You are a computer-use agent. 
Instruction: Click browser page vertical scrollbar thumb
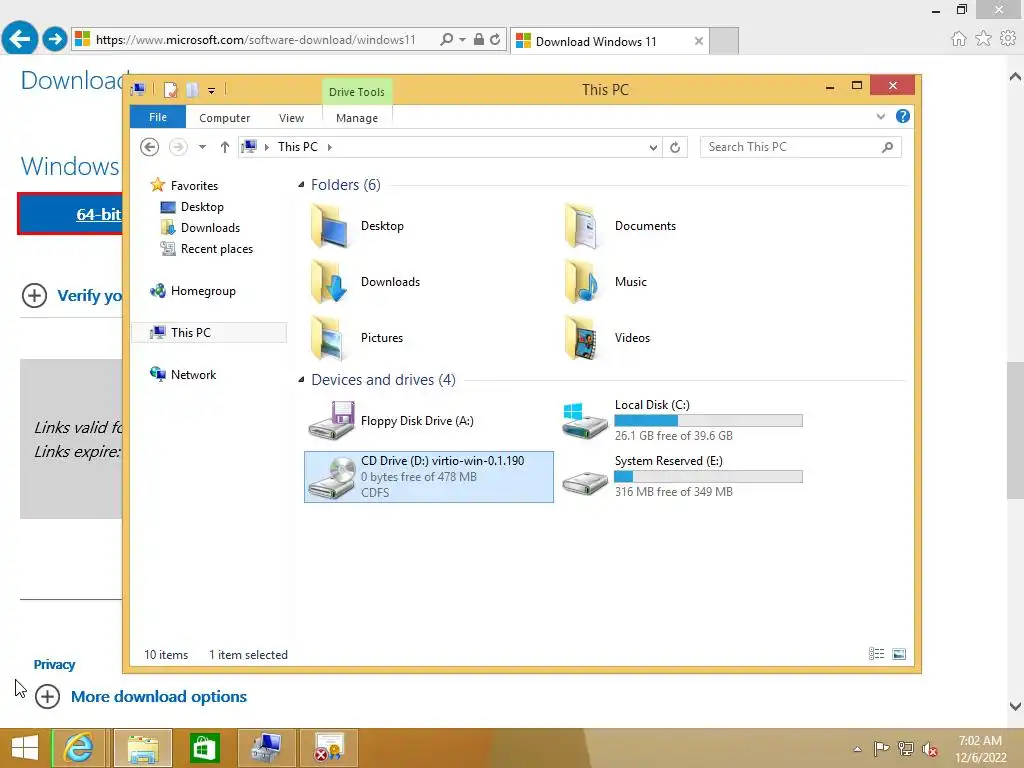(1015, 430)
